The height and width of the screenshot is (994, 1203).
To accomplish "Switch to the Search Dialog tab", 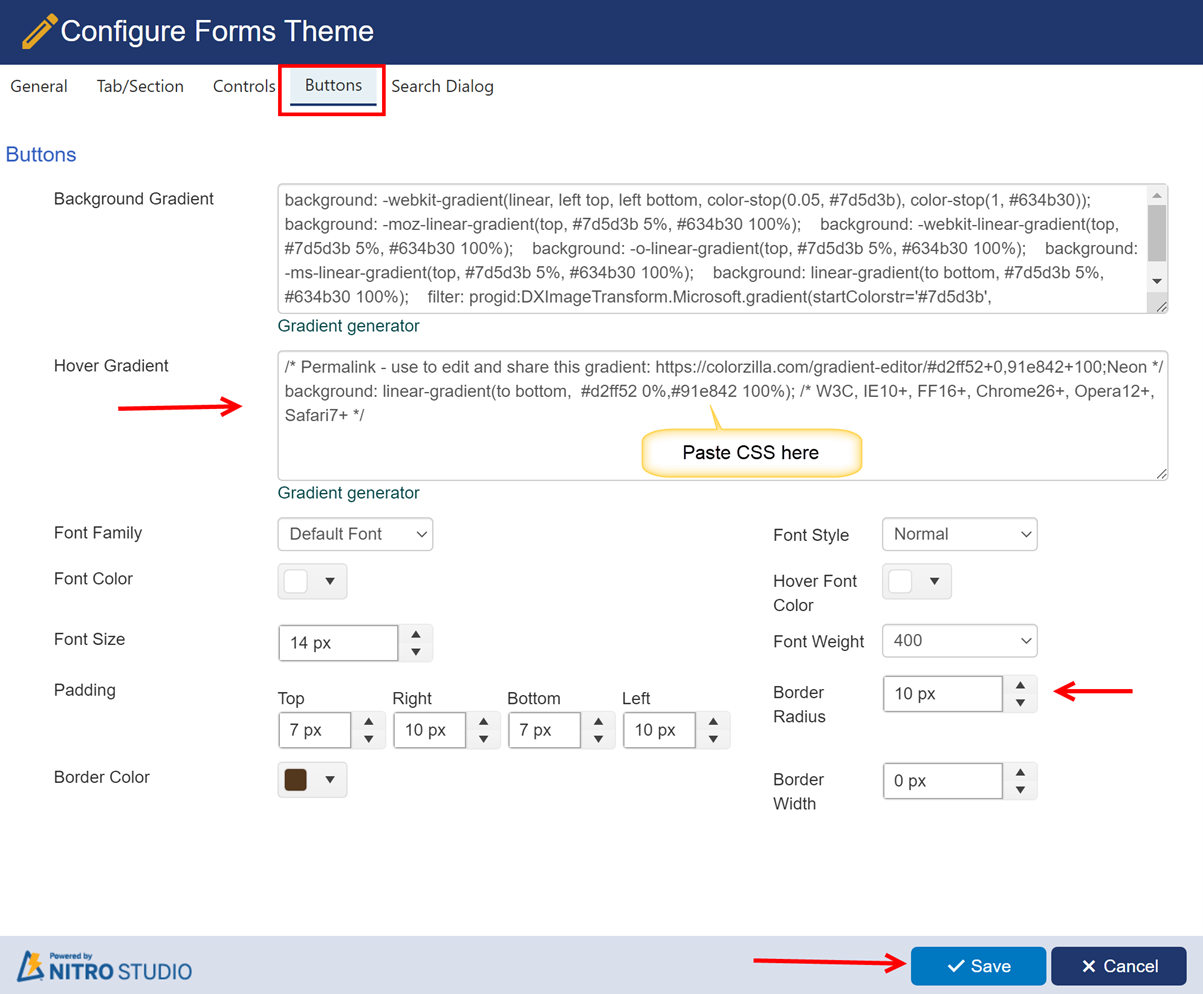I will [x=442, y=86].
